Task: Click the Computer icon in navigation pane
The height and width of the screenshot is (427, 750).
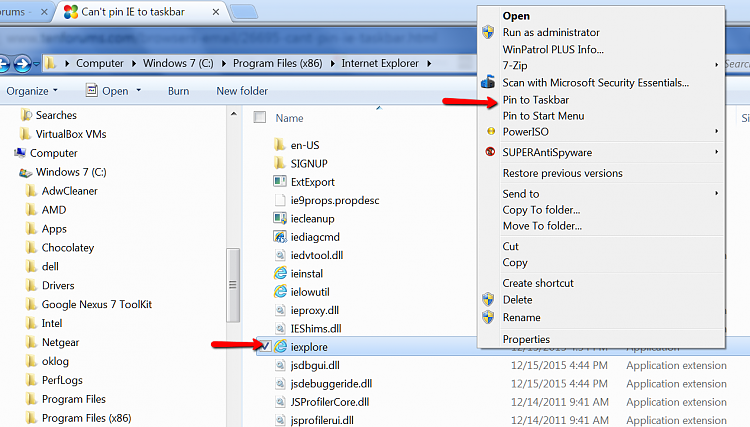Action: [x=20, y=153]
